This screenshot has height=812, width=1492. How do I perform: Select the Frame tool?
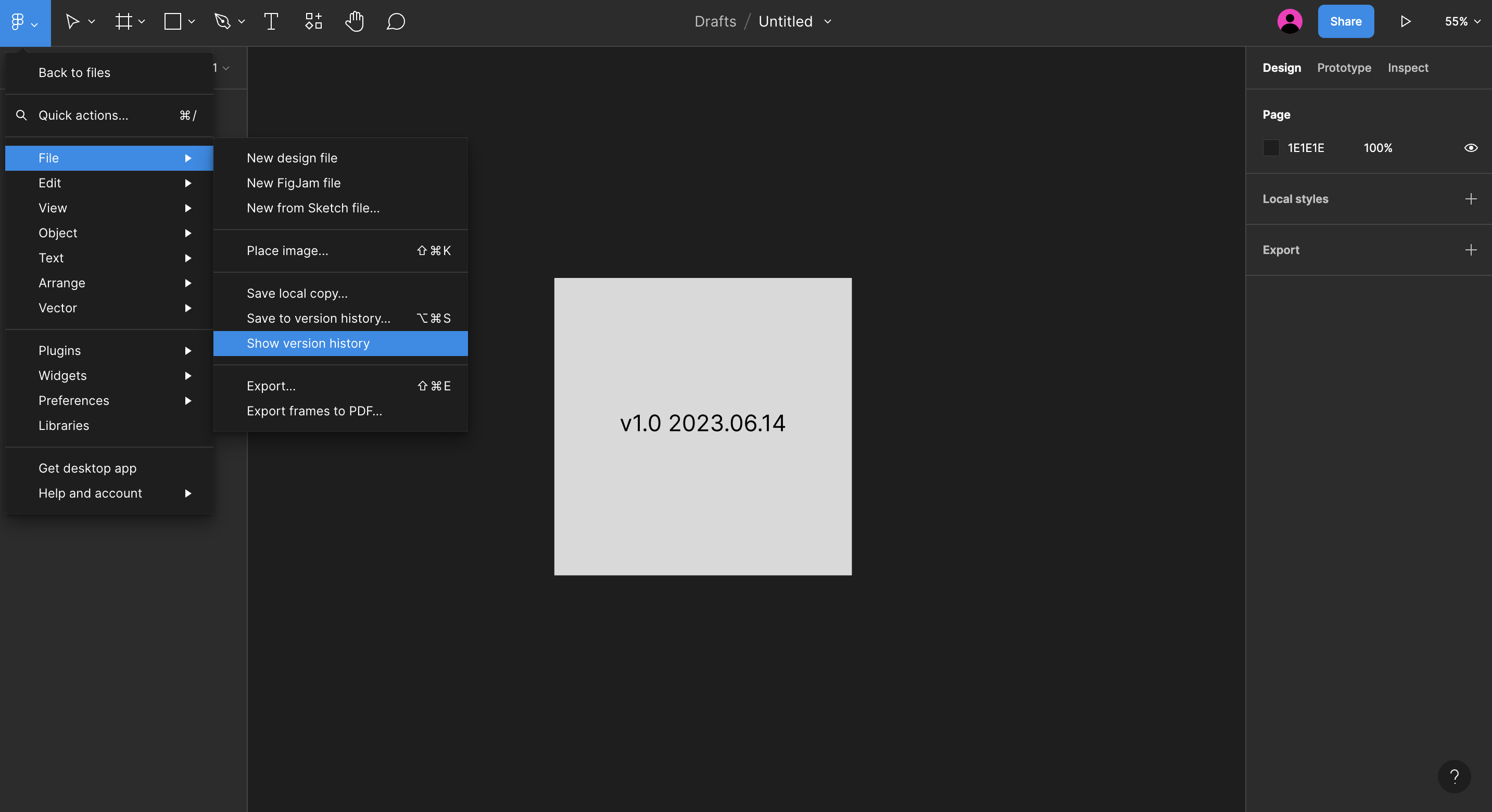point(123,22)
